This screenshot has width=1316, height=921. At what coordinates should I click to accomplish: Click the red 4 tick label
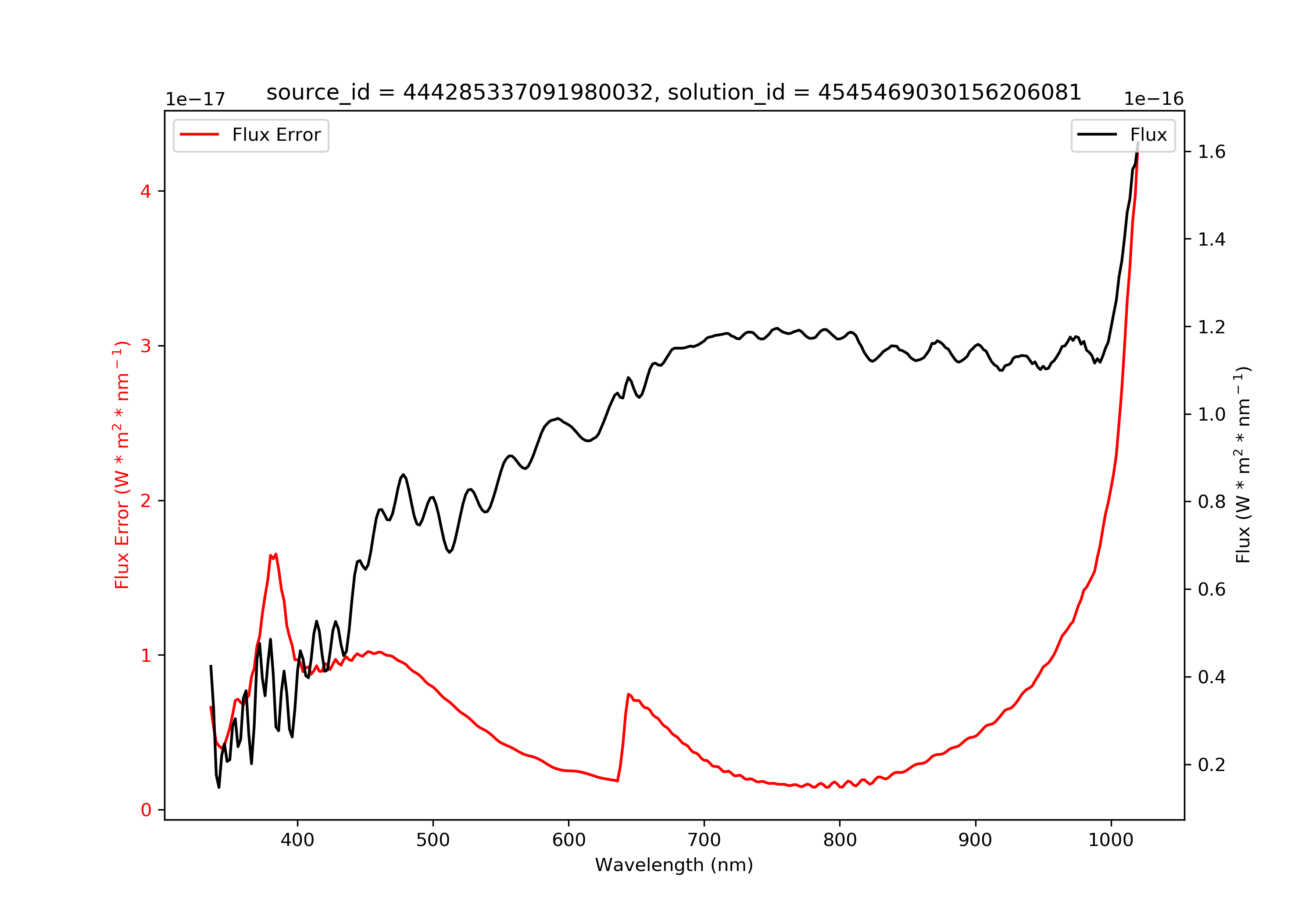[146, 191]
